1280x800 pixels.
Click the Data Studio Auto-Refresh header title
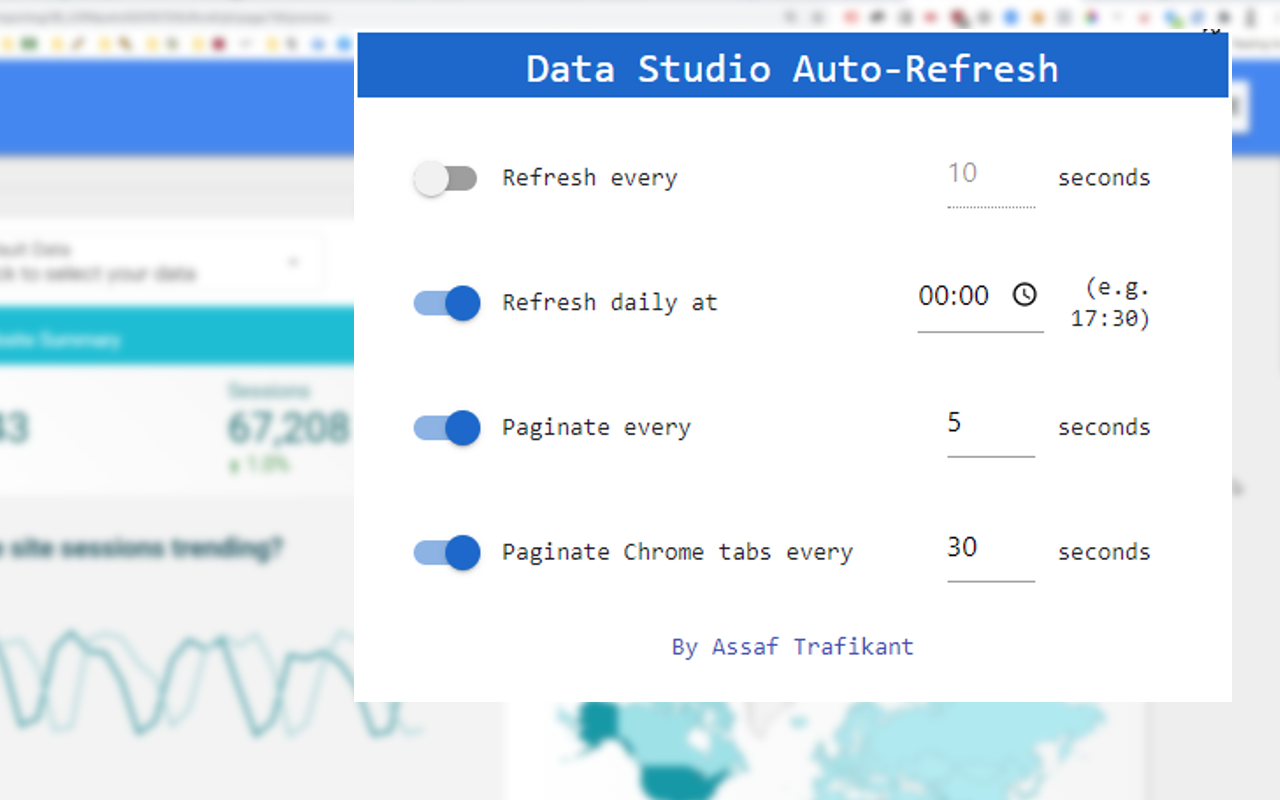792,68
